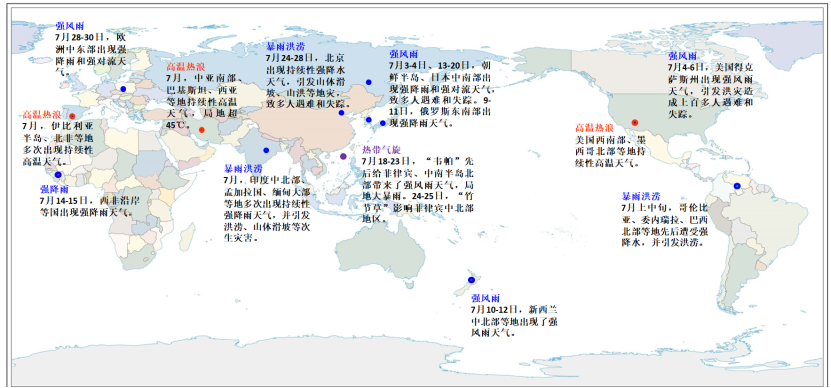The image size is (831, 388).
Task: Select the blue marker on Venezuela
Action: click(x=737, y=186)
